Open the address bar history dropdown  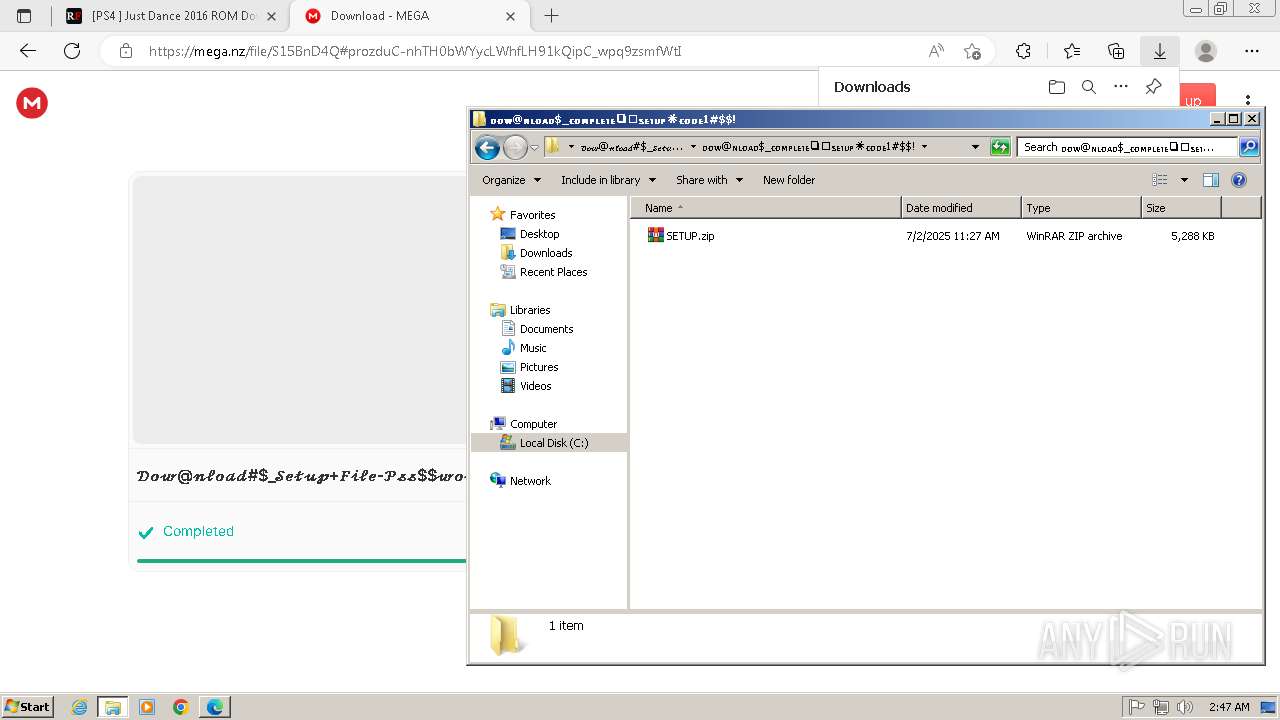click(975, 147)
